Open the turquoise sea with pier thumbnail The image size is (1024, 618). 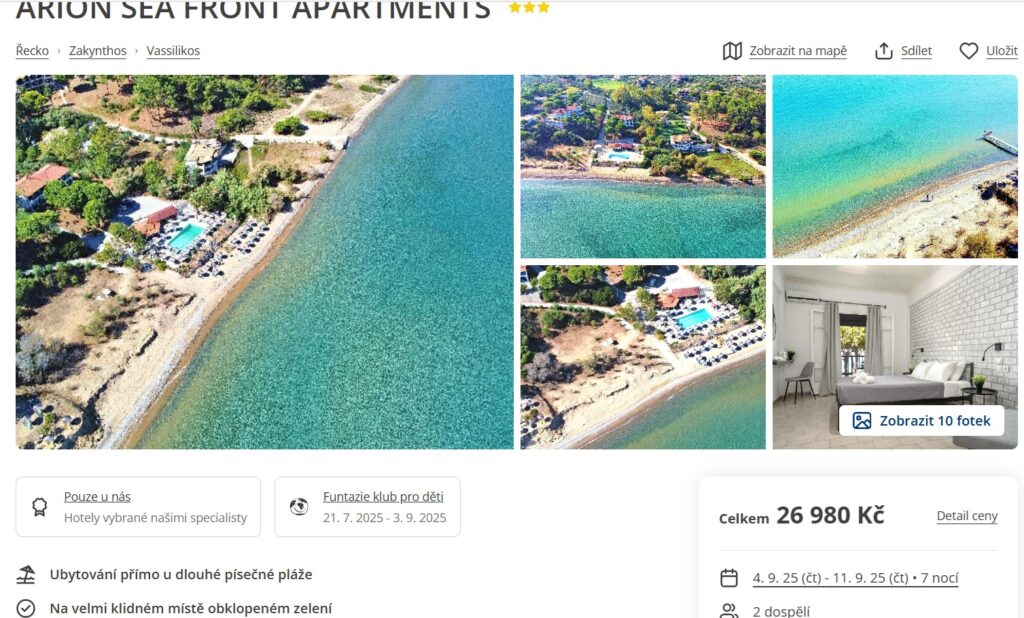(895, 167)
